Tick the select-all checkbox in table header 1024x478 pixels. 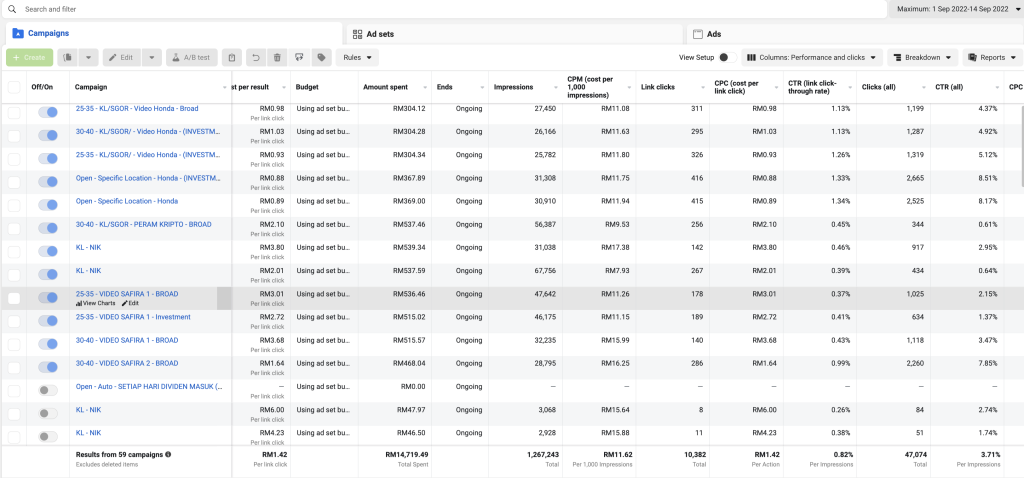(x=14, y=87)
